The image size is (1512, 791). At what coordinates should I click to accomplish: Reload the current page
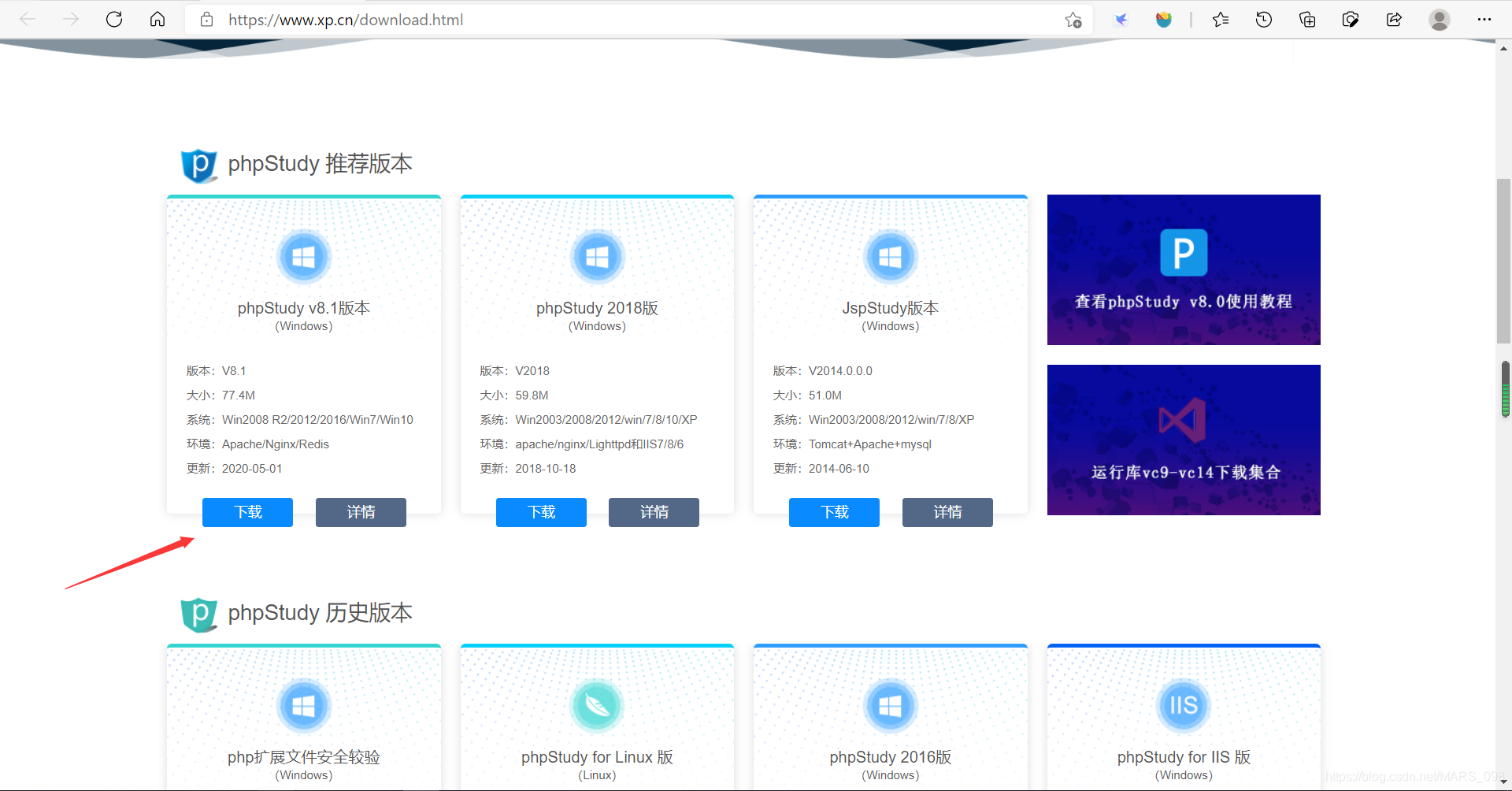114,20
